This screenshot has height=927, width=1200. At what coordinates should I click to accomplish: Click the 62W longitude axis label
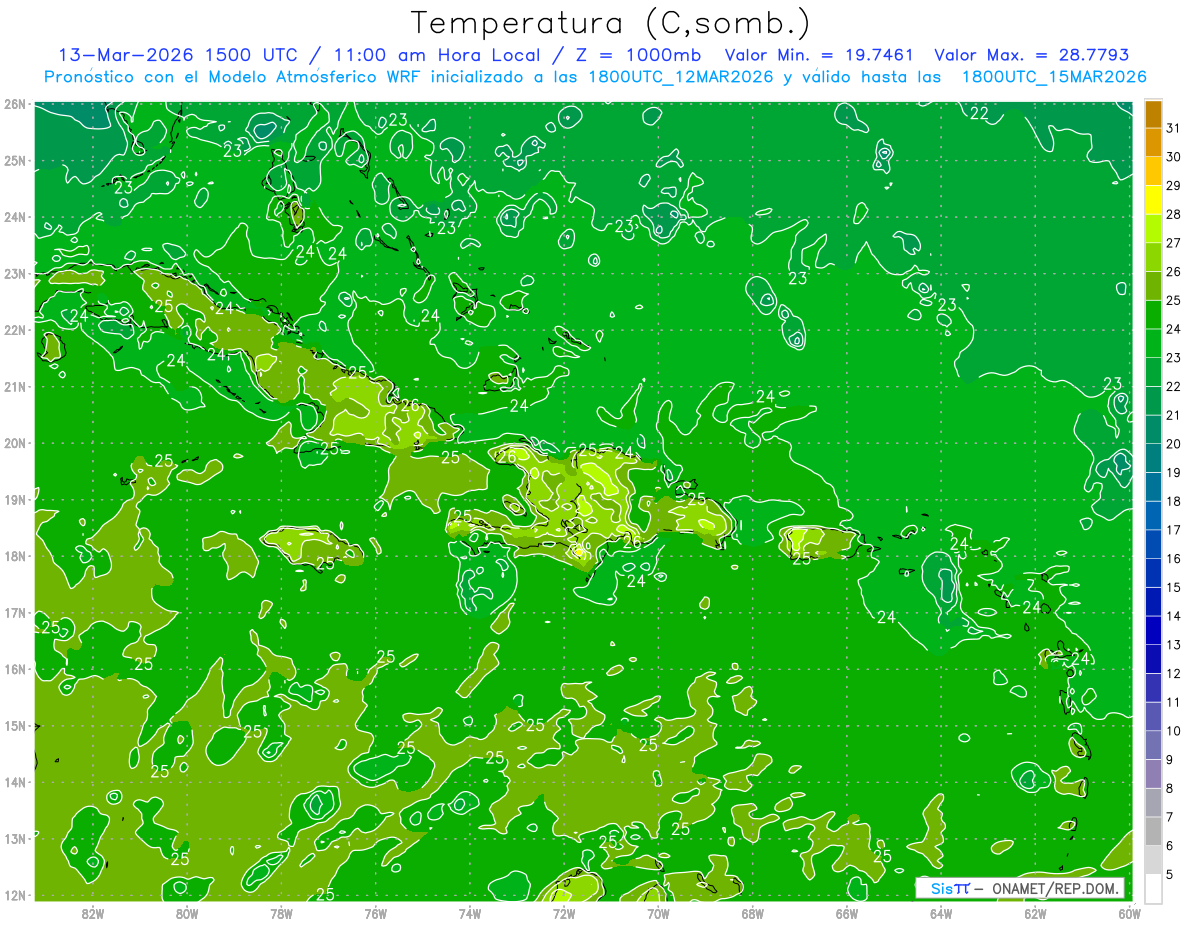(1035, 913)
